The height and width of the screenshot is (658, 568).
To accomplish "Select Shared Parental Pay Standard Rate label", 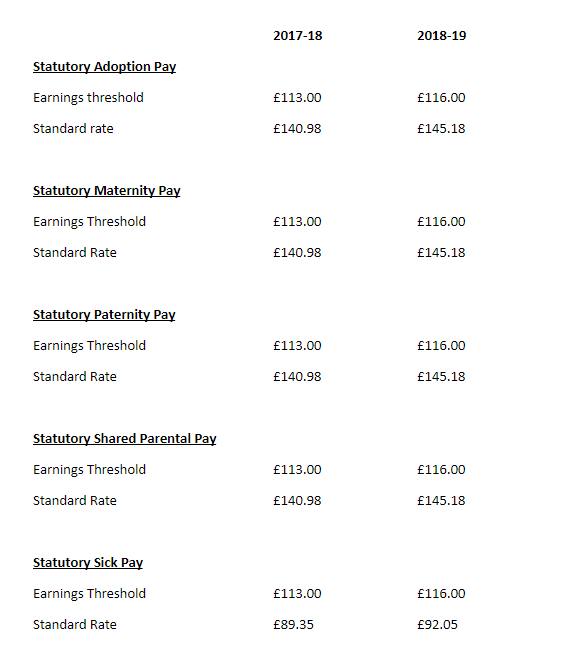I will pos(75,501).
